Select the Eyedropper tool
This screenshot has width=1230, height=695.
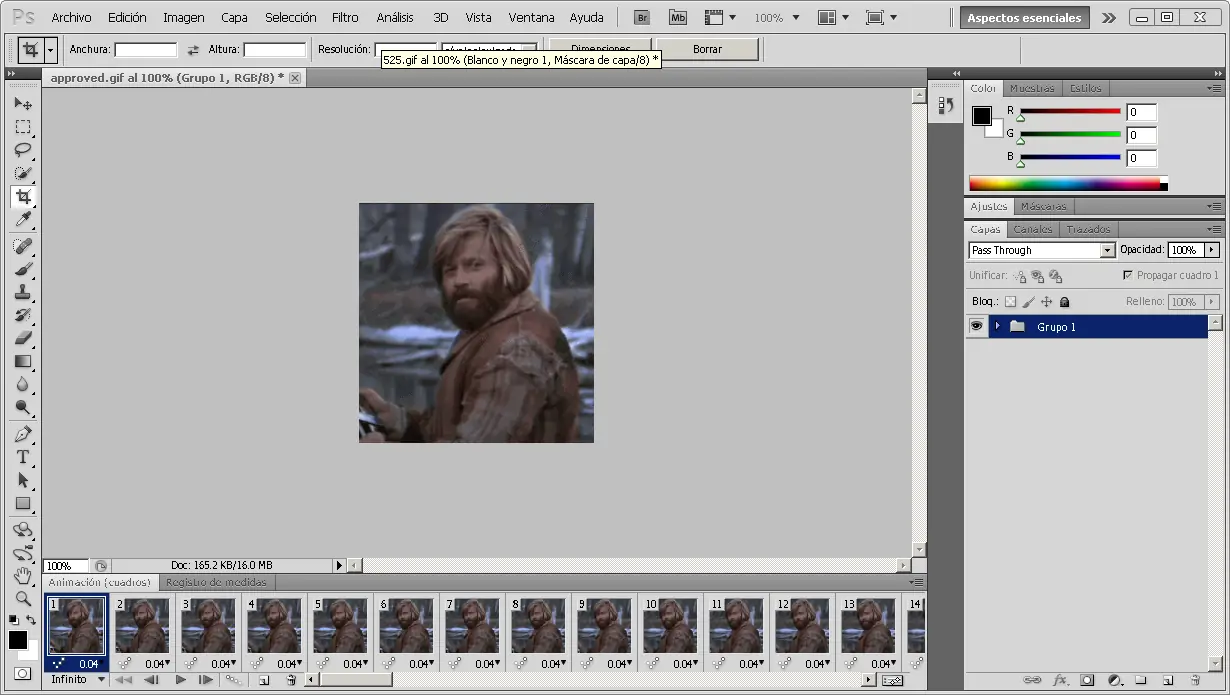(22, 219)
